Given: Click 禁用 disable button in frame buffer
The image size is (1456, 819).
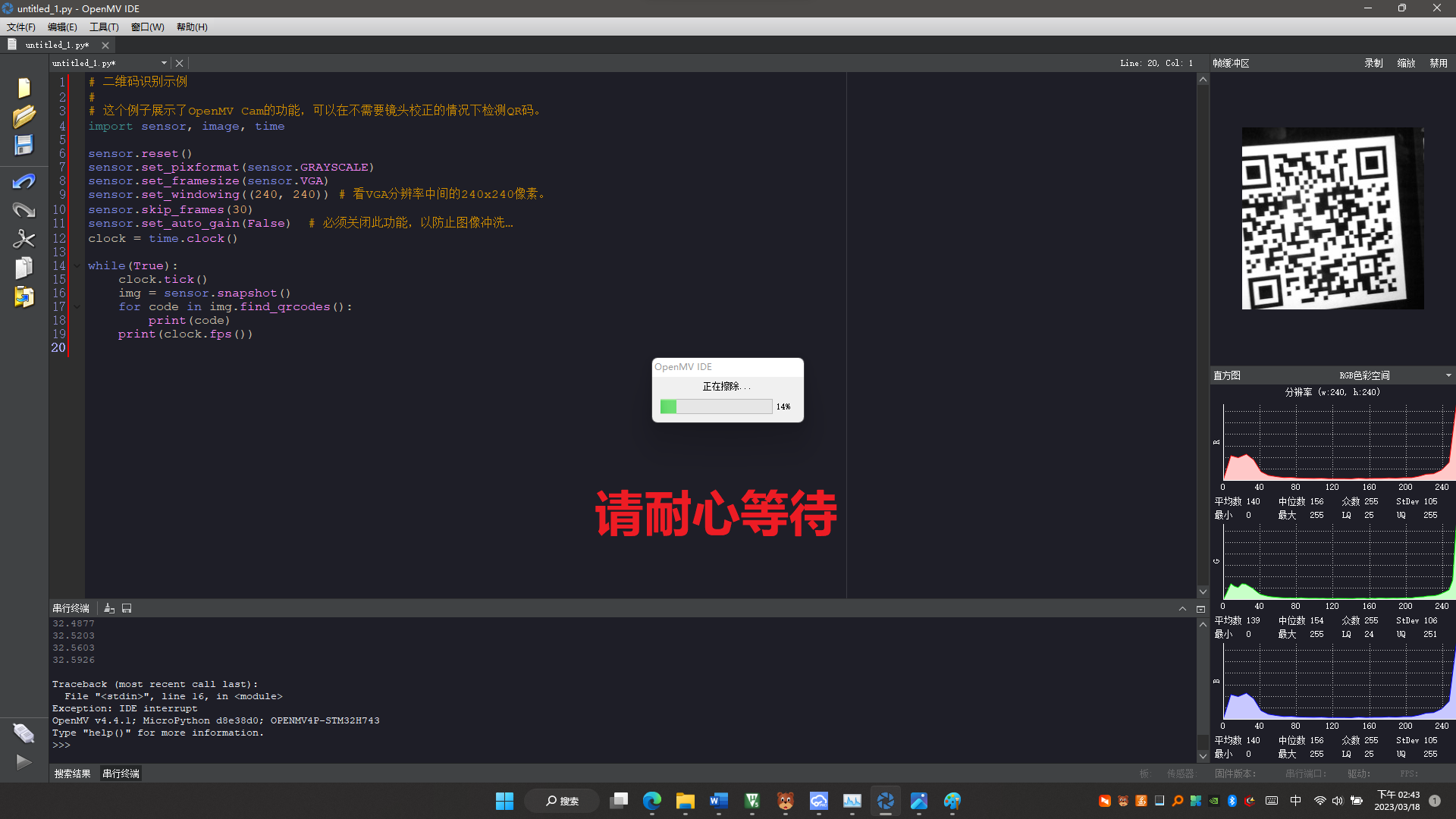Looking at the screenshot, I should tap(1439, 63).
